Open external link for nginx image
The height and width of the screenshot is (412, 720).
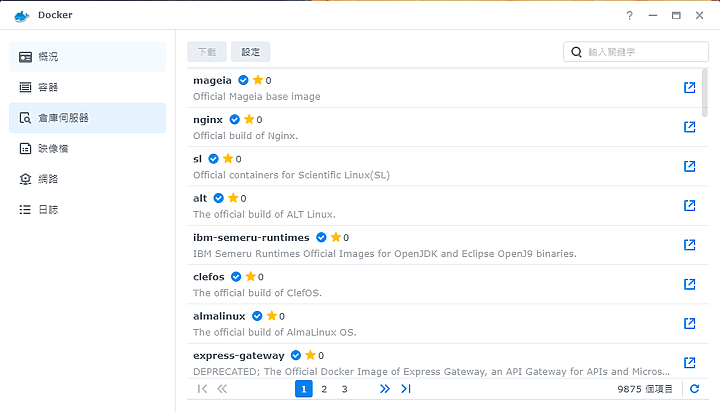689,127
